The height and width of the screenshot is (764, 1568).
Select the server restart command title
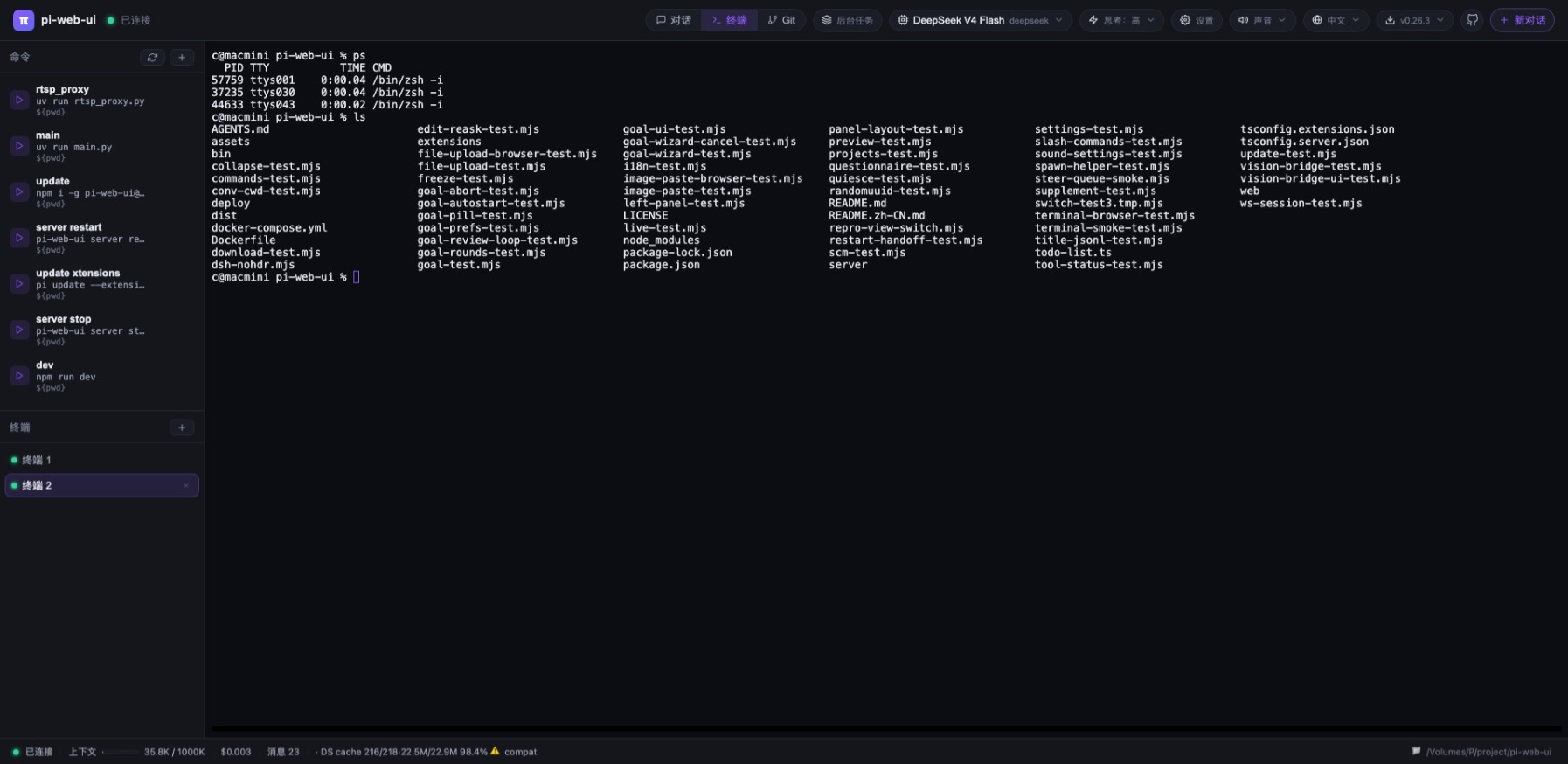click(68, 227)
